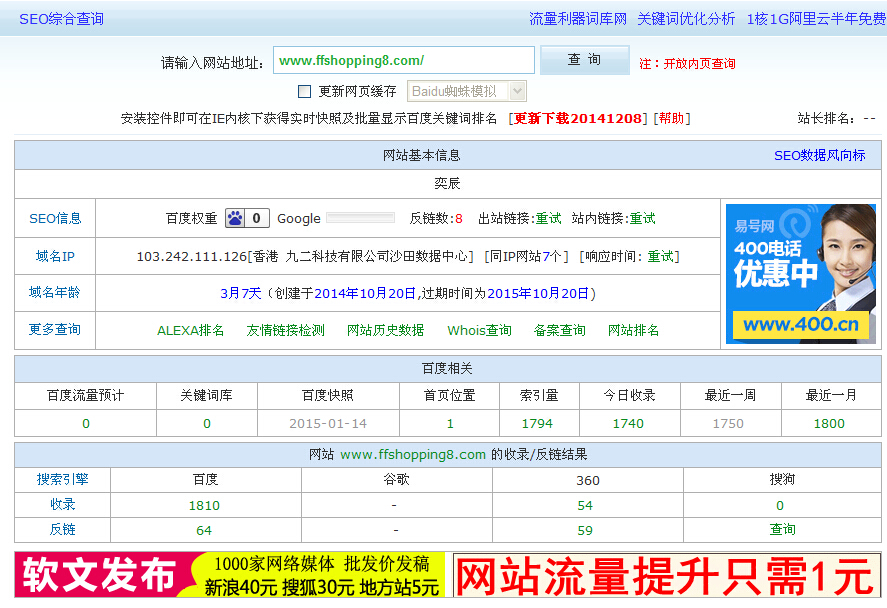Click 百度快照 date 2015-01-14
Screen dimensions: 887x608
[x=328, y=424]
